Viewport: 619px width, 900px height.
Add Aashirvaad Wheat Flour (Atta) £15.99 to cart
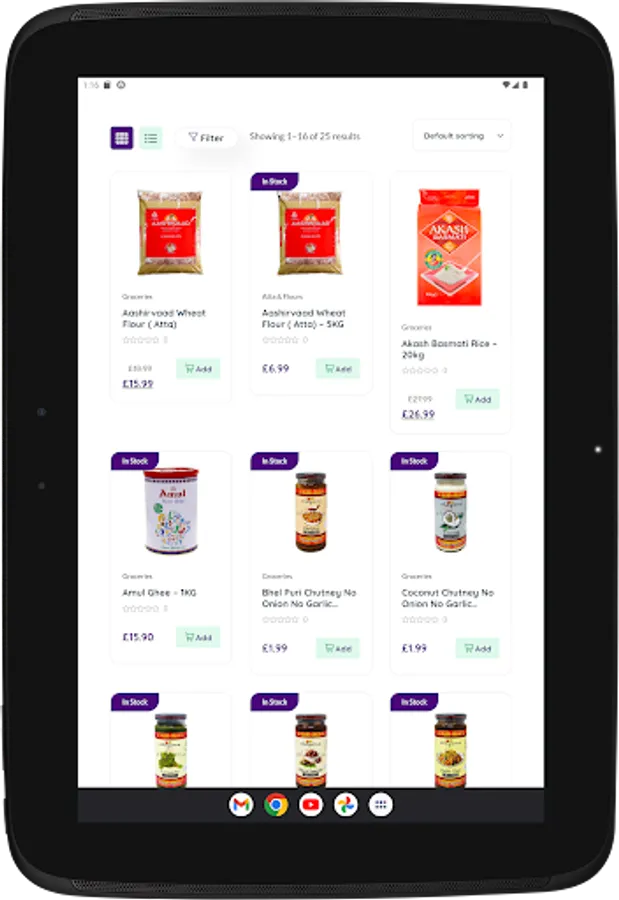[x=198, y=368]
